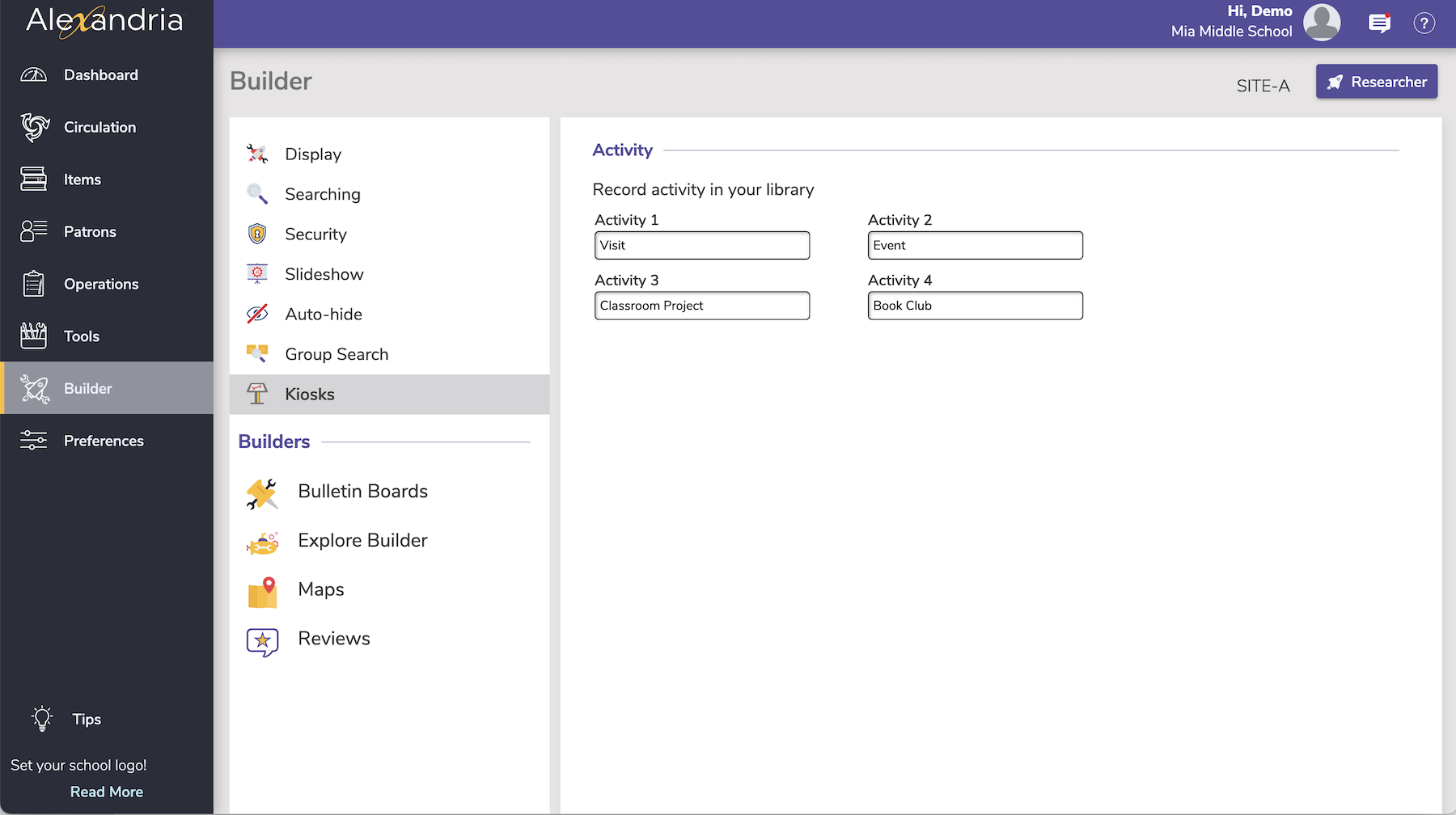This screenshot has width=1456, height=815.
Task: Navigate to Preferences in the sidebar
Action: pyautogui.click(x=104, y=441)
